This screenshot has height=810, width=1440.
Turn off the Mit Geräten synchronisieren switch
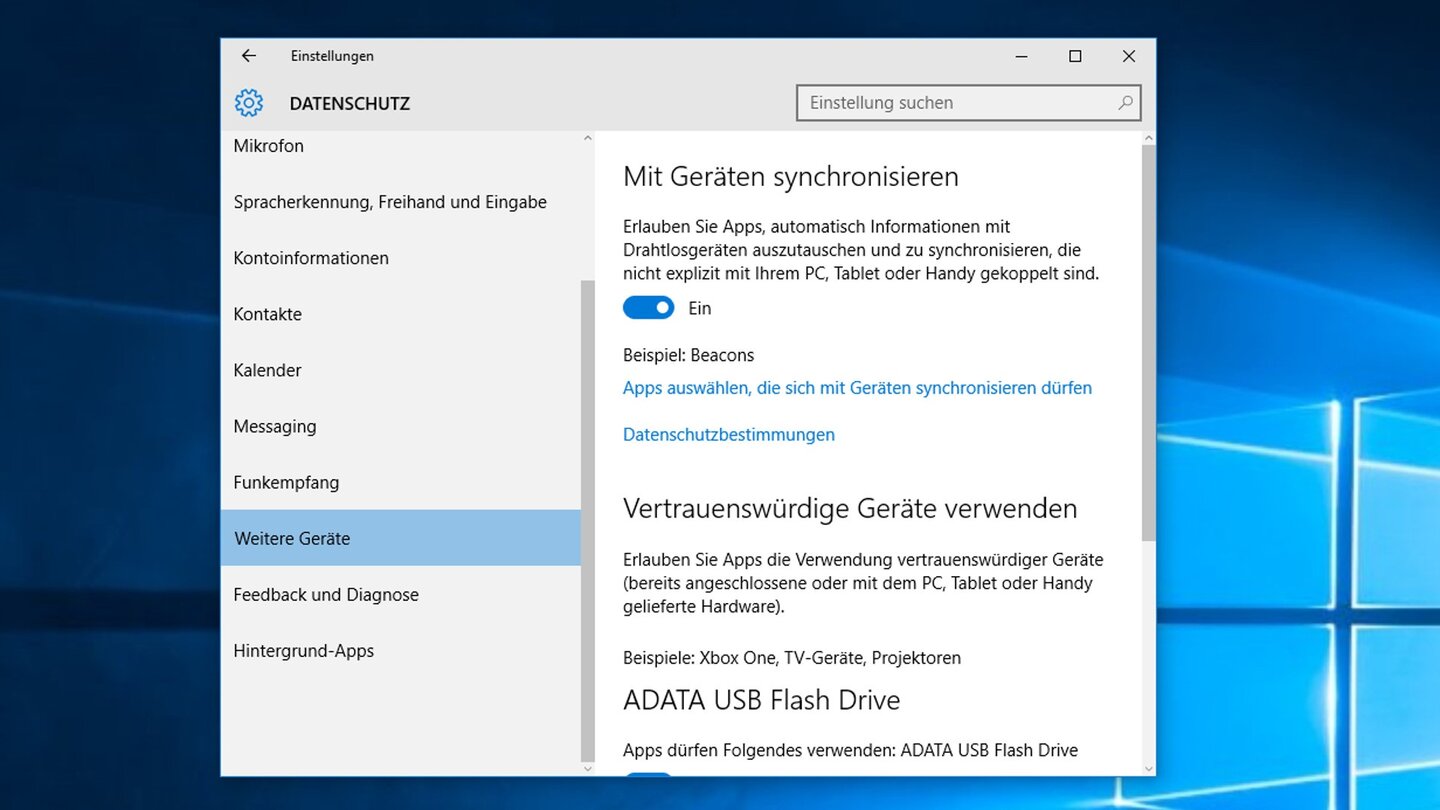point(648,308)
